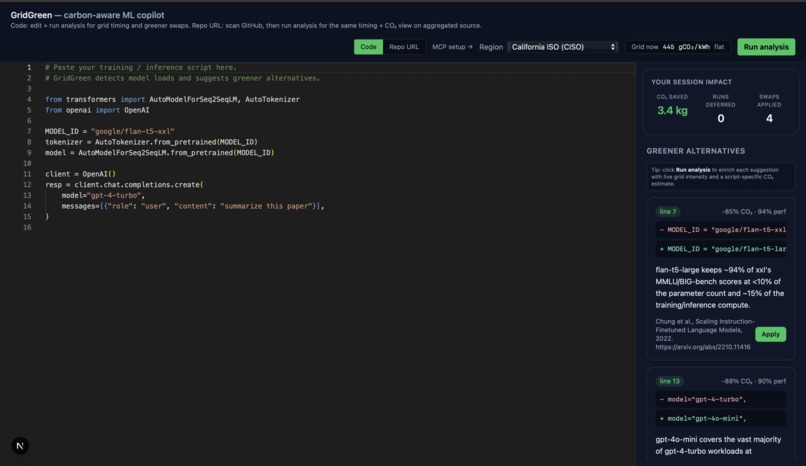This screenshot has width=806, height=466.
Task: Click the removed gpt-4-turbo diff line
Action: tap(721, 399)
